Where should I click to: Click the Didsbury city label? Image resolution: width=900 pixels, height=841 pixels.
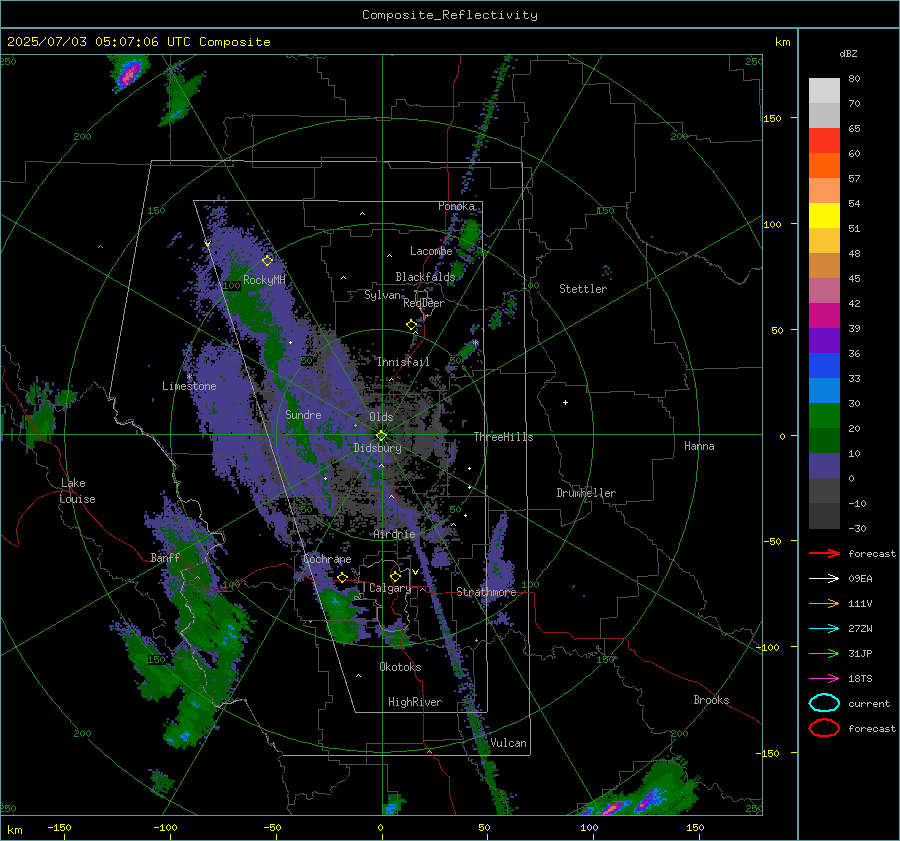[x=377, y=448]
